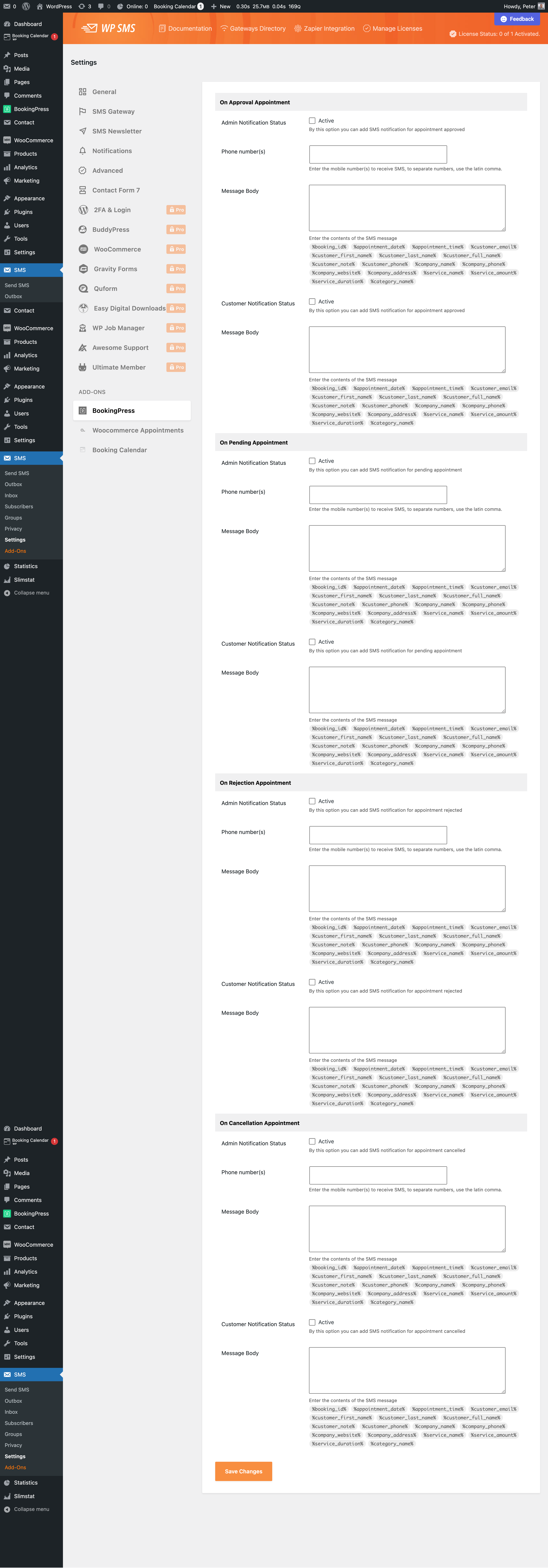The height and width of the screenshot is (1568, 548).
Task: Click Online: 0 in the admin bar
Action: tap(133, 6)
